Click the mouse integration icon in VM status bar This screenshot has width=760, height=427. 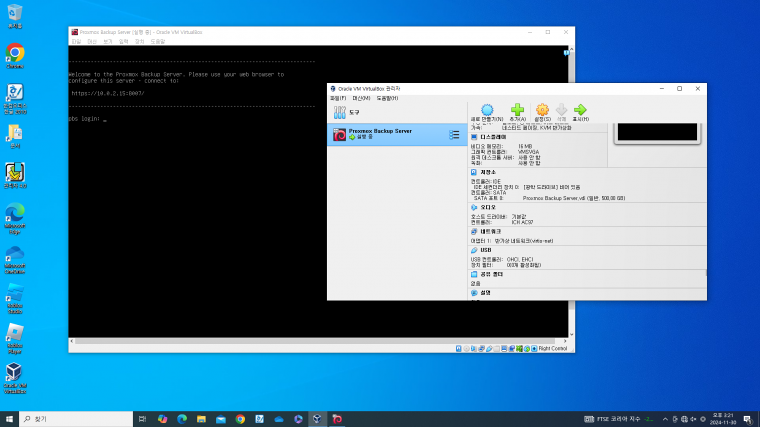tap(527, 348)
